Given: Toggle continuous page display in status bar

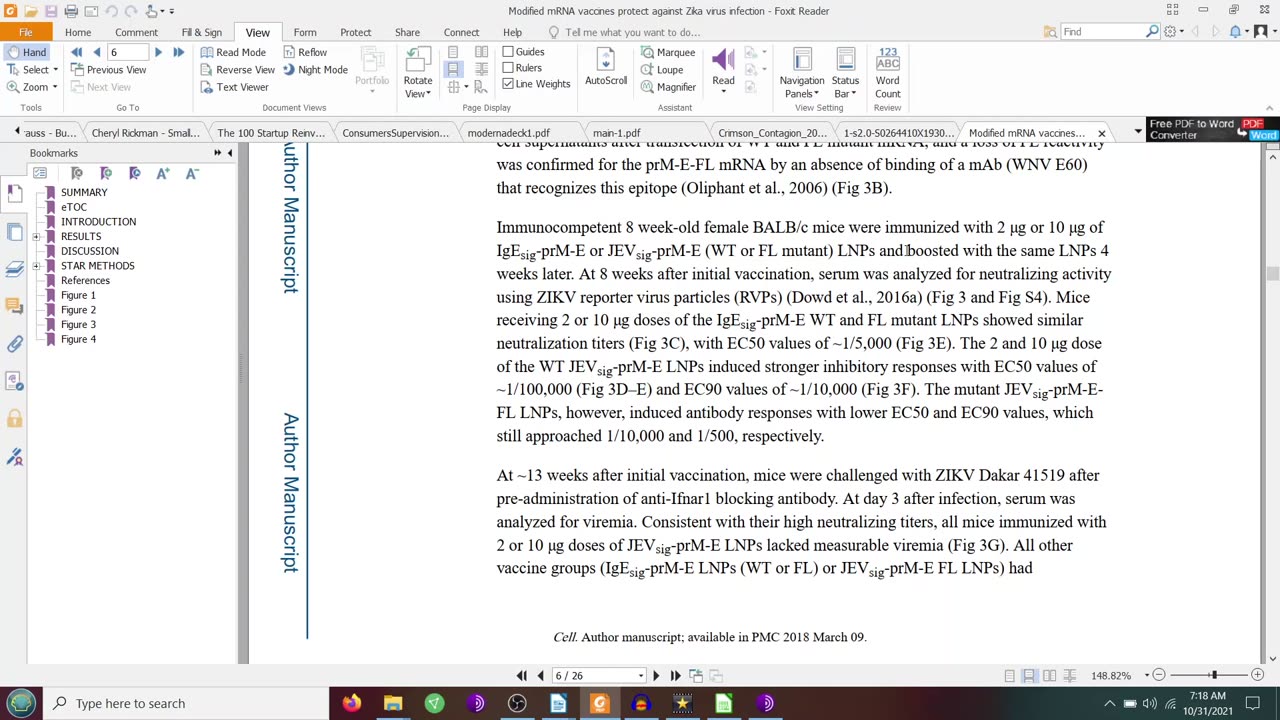Looking at the screenshot, I should click(1029, 676).
